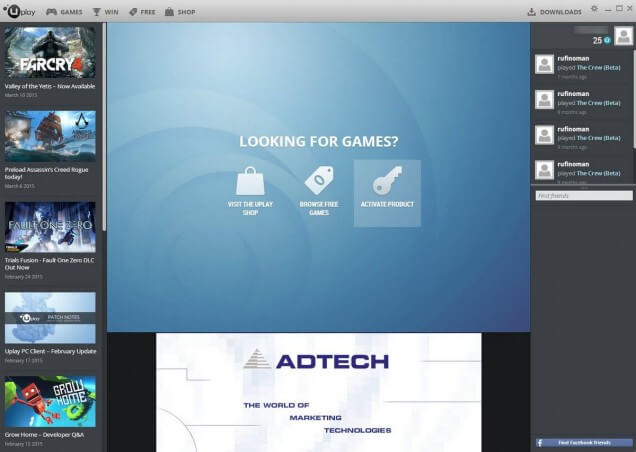This screenshot has width=636, height=452.
Task: Click the tag Browse Free Games icon
Action: pyautogui.click(x=319, y=181)
